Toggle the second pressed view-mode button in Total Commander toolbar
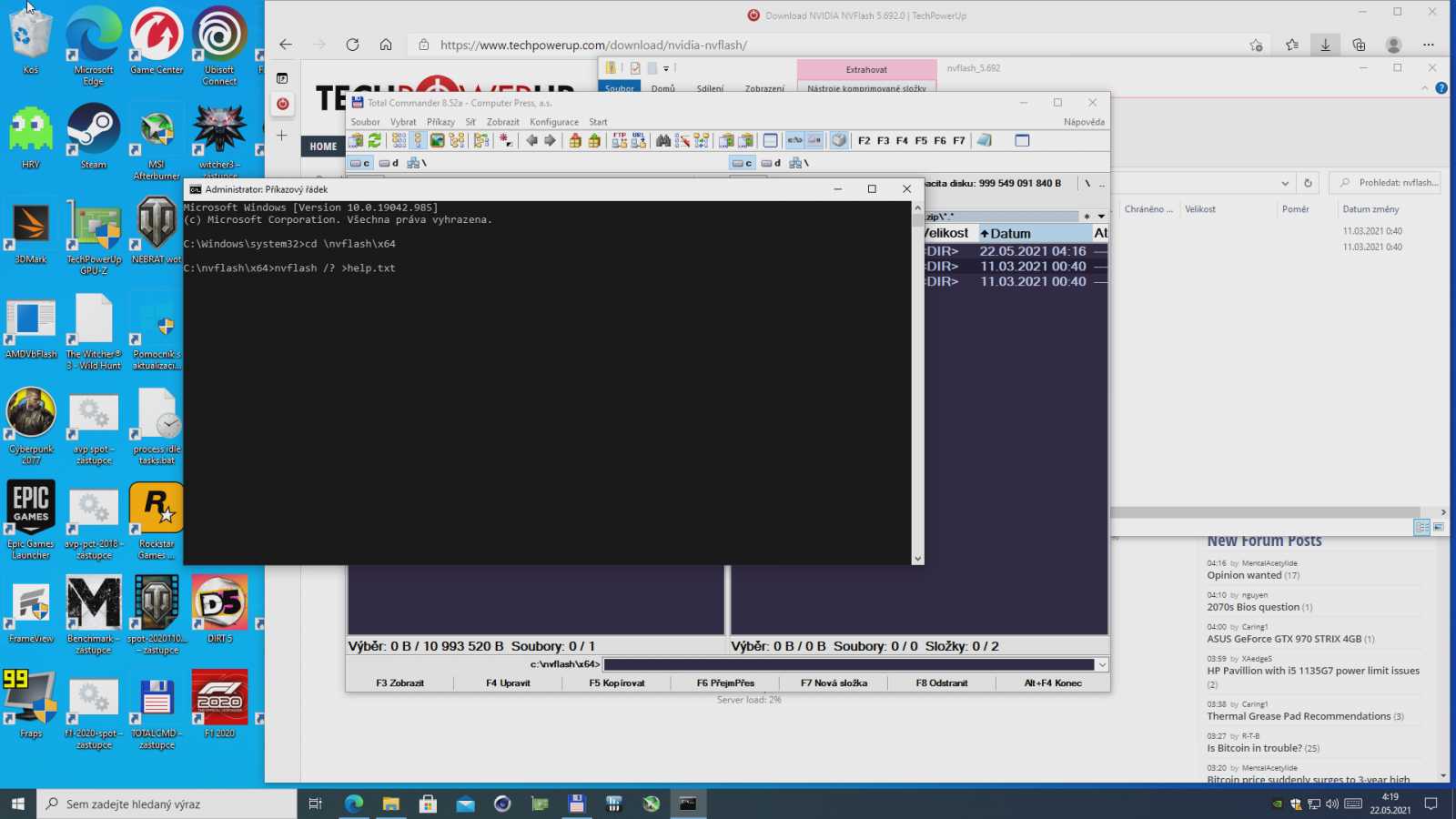 coord(814,140)
